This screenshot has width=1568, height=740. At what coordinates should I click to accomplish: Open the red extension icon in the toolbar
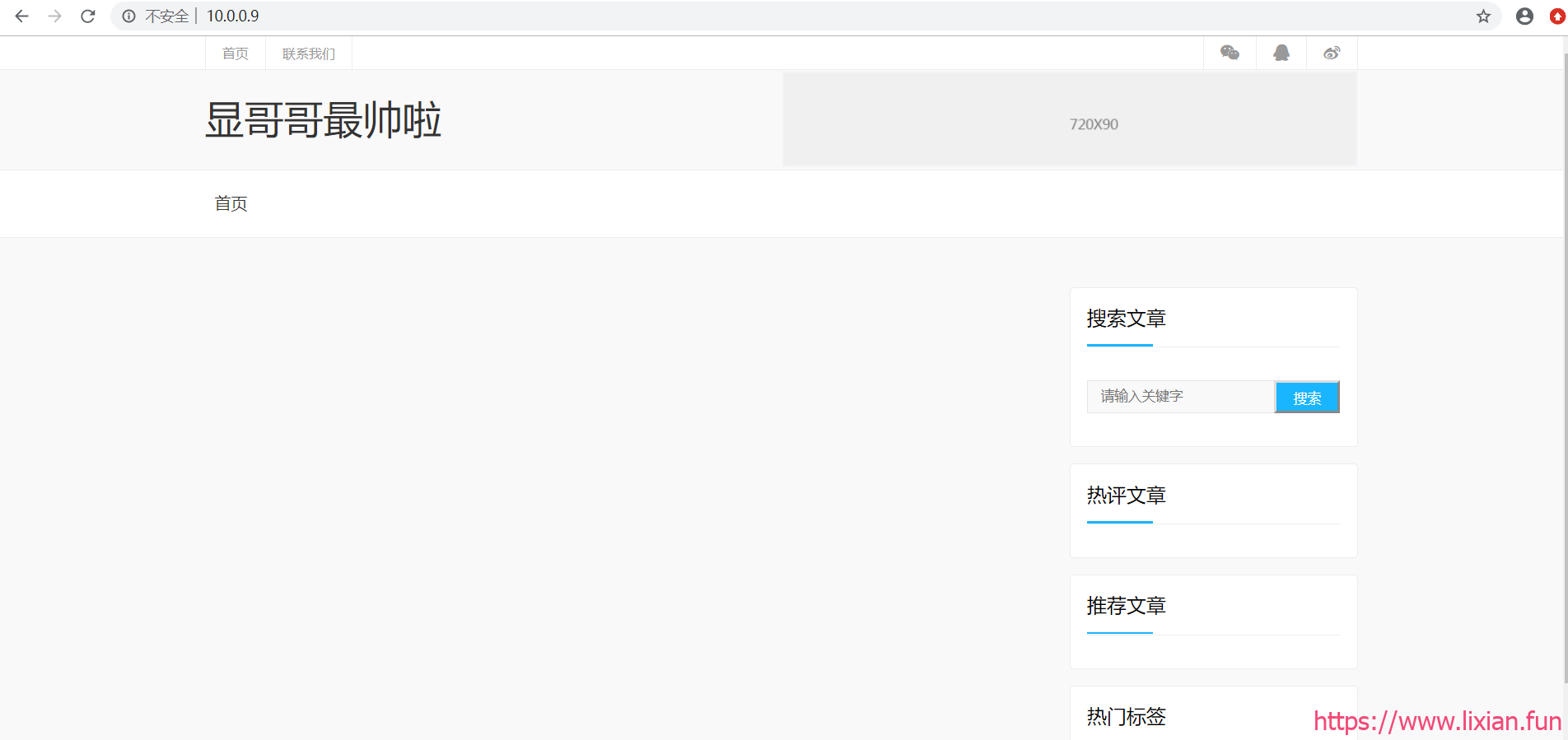(1557, 16)
